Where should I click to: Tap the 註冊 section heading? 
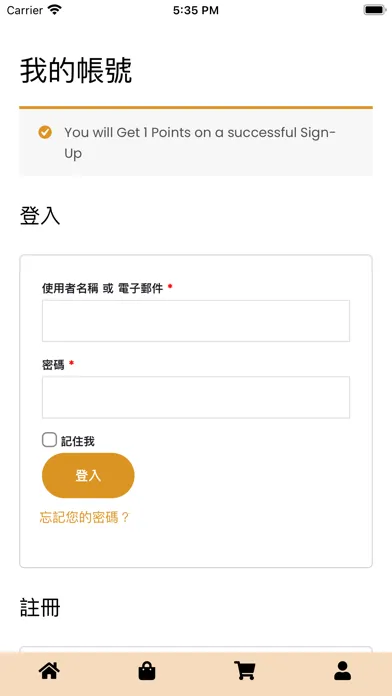click(x=40, y=608)
